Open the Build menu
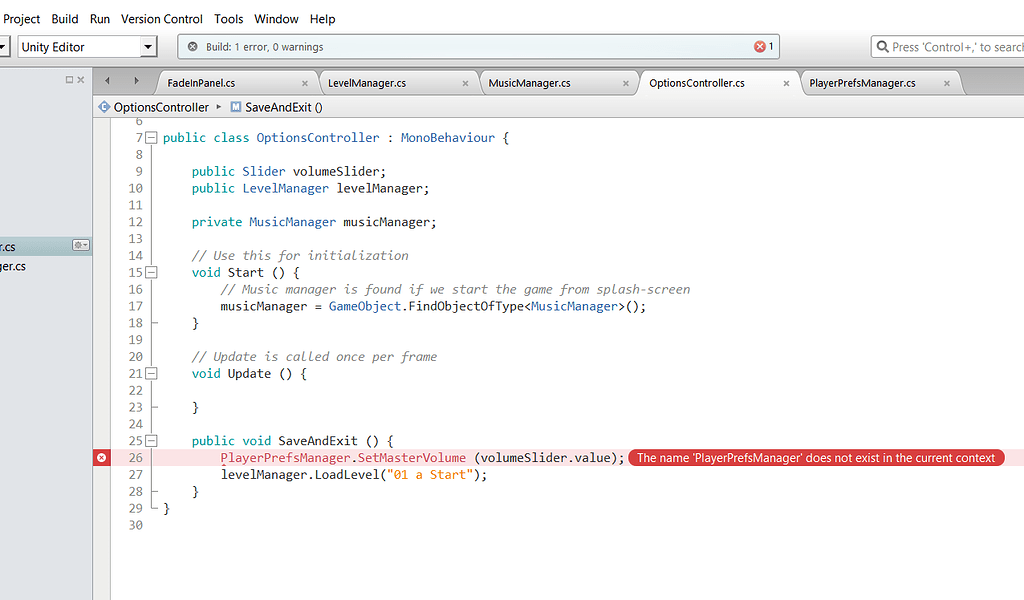The width and height of the screenshot is (1024, 600). point(65,19)
